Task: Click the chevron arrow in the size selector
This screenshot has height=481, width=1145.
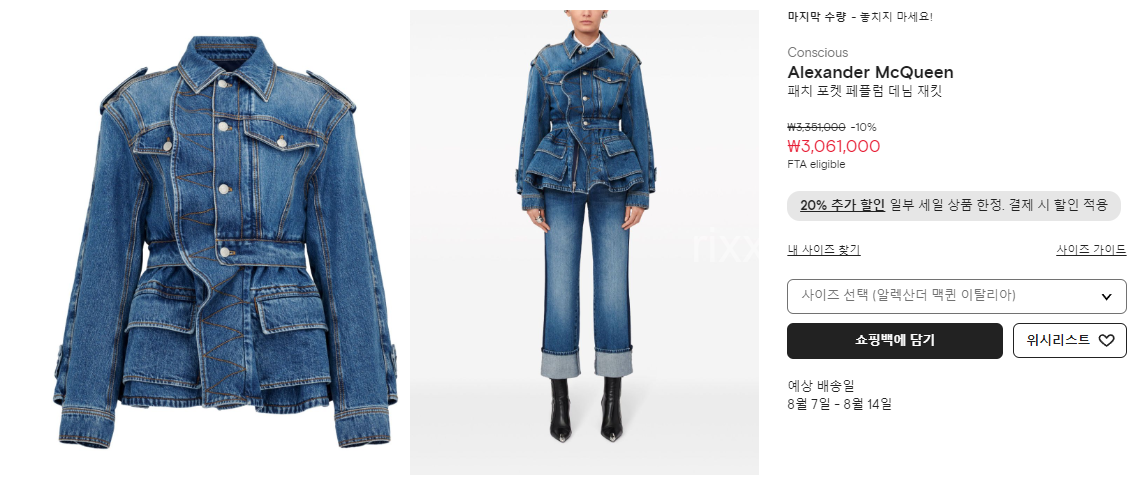Action: (1106, 296)
